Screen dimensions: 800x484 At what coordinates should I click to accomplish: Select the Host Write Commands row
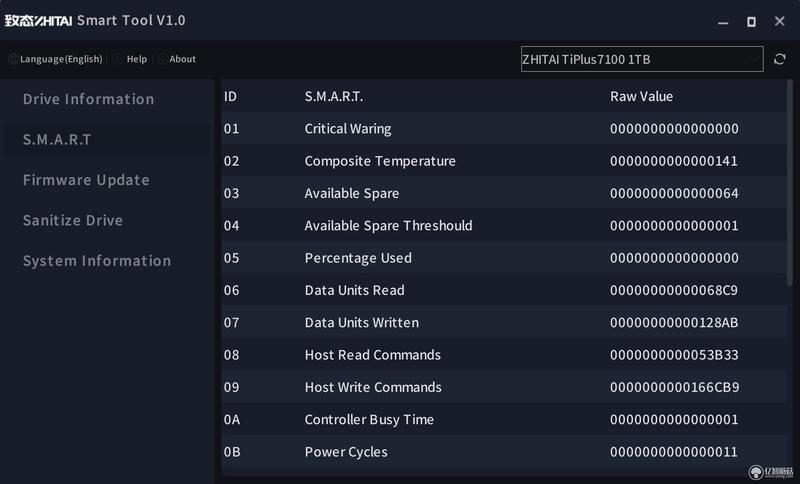504,387
